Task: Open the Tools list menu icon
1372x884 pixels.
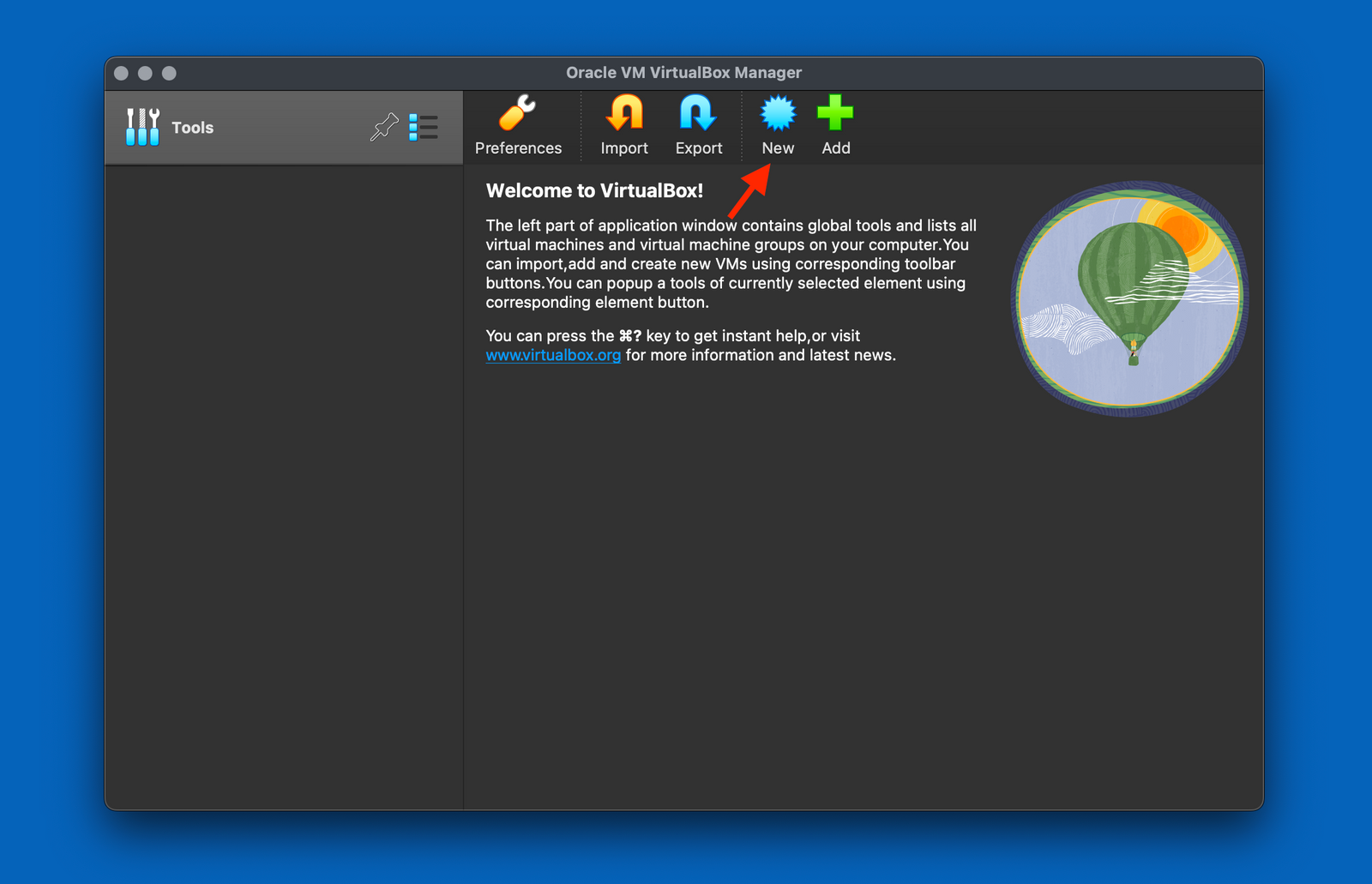Action: tap(424, 127)
